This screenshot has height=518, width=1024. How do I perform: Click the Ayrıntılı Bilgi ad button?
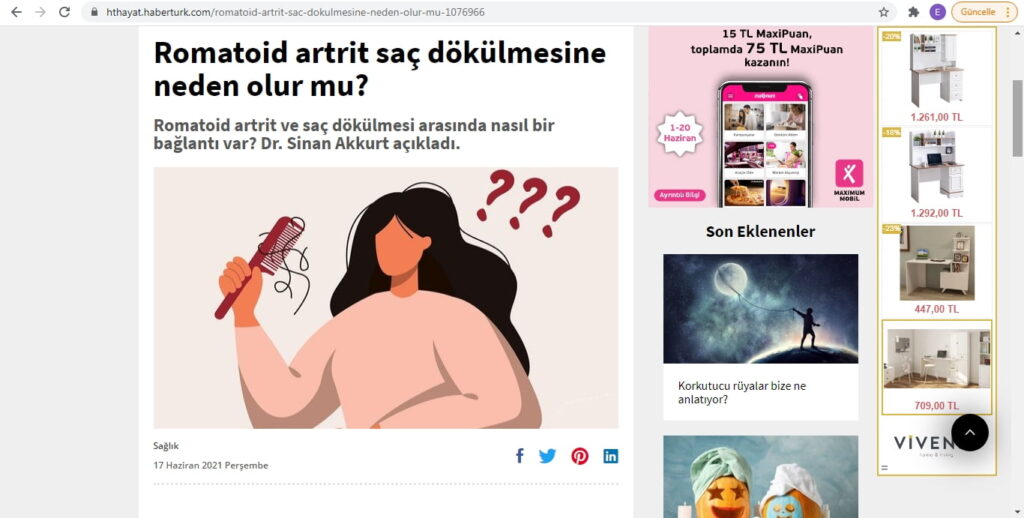[679, 195]
